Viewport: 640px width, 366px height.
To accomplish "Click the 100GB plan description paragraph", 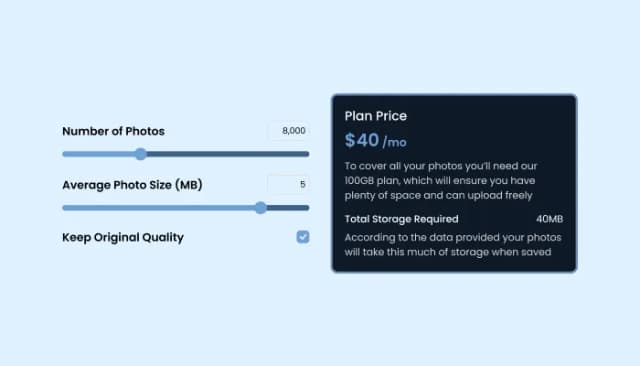I will [x=441, y=181].
